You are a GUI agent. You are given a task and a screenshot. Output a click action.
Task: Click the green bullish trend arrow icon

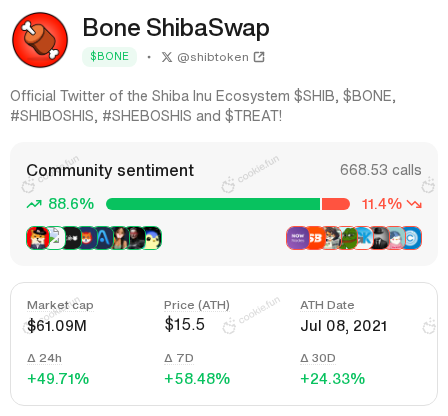[x=34, y=204]
